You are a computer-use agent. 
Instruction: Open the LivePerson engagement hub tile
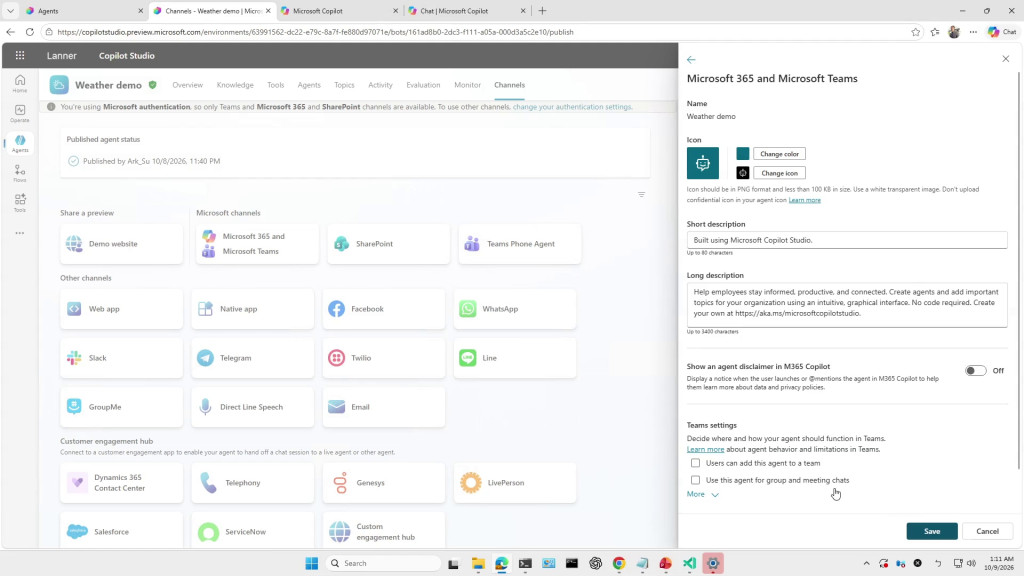tap(515, 483)
